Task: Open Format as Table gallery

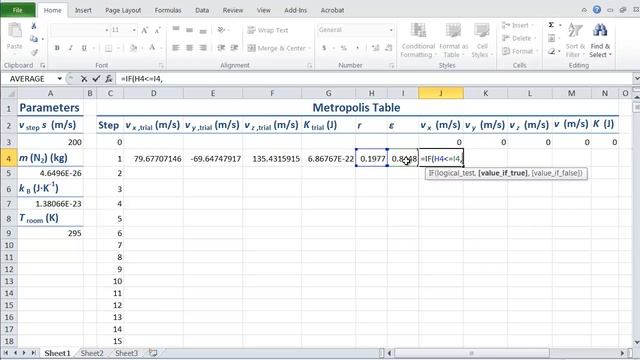Action: coord(453,40)
